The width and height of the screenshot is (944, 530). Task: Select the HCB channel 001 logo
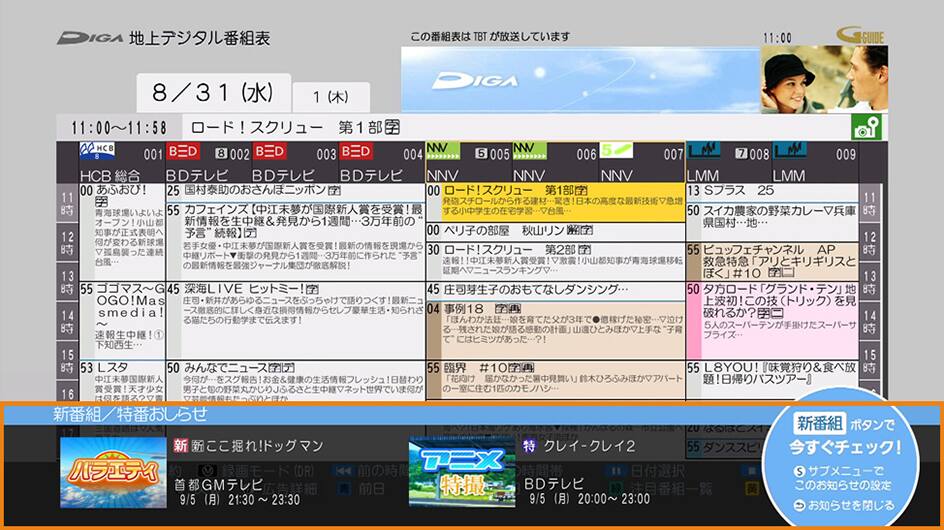tap(97, 151)
